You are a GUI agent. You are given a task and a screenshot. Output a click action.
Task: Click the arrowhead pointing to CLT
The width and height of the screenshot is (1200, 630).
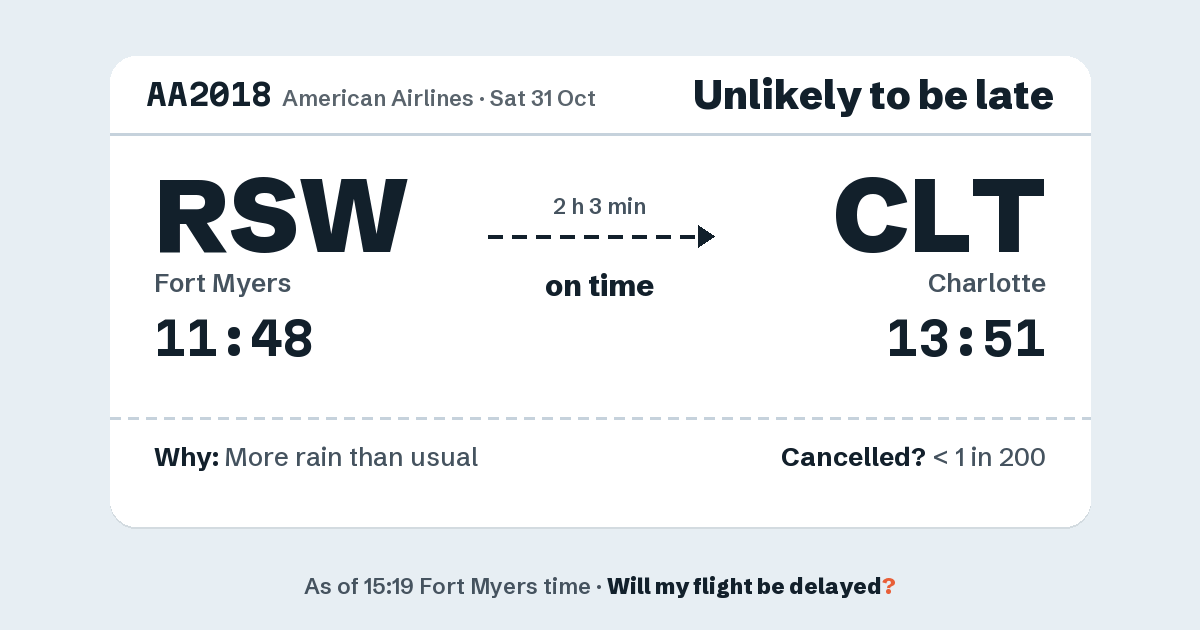[x=706, y=237]
